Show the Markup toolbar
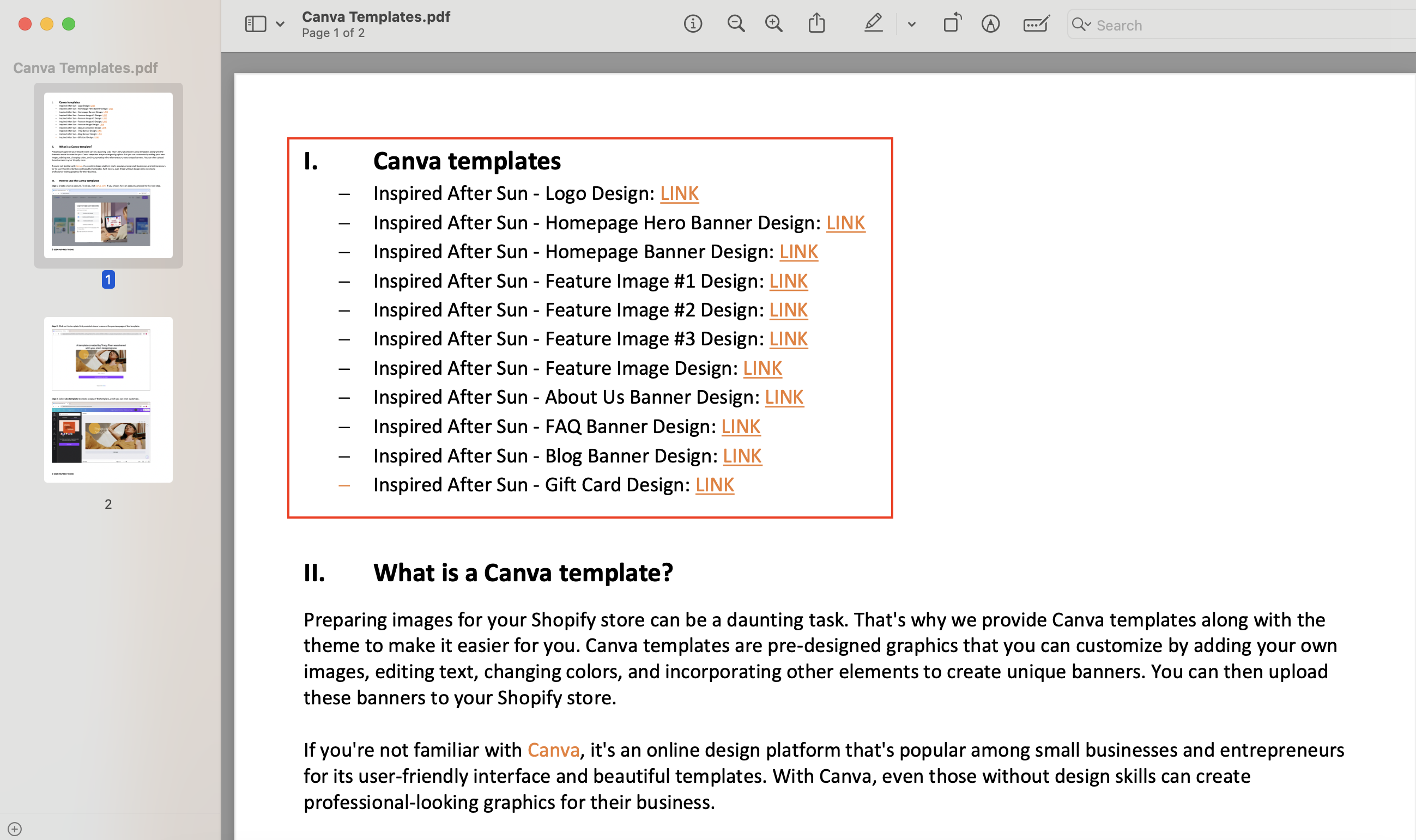The image size is (1416, 840). (x=990, y=24)
